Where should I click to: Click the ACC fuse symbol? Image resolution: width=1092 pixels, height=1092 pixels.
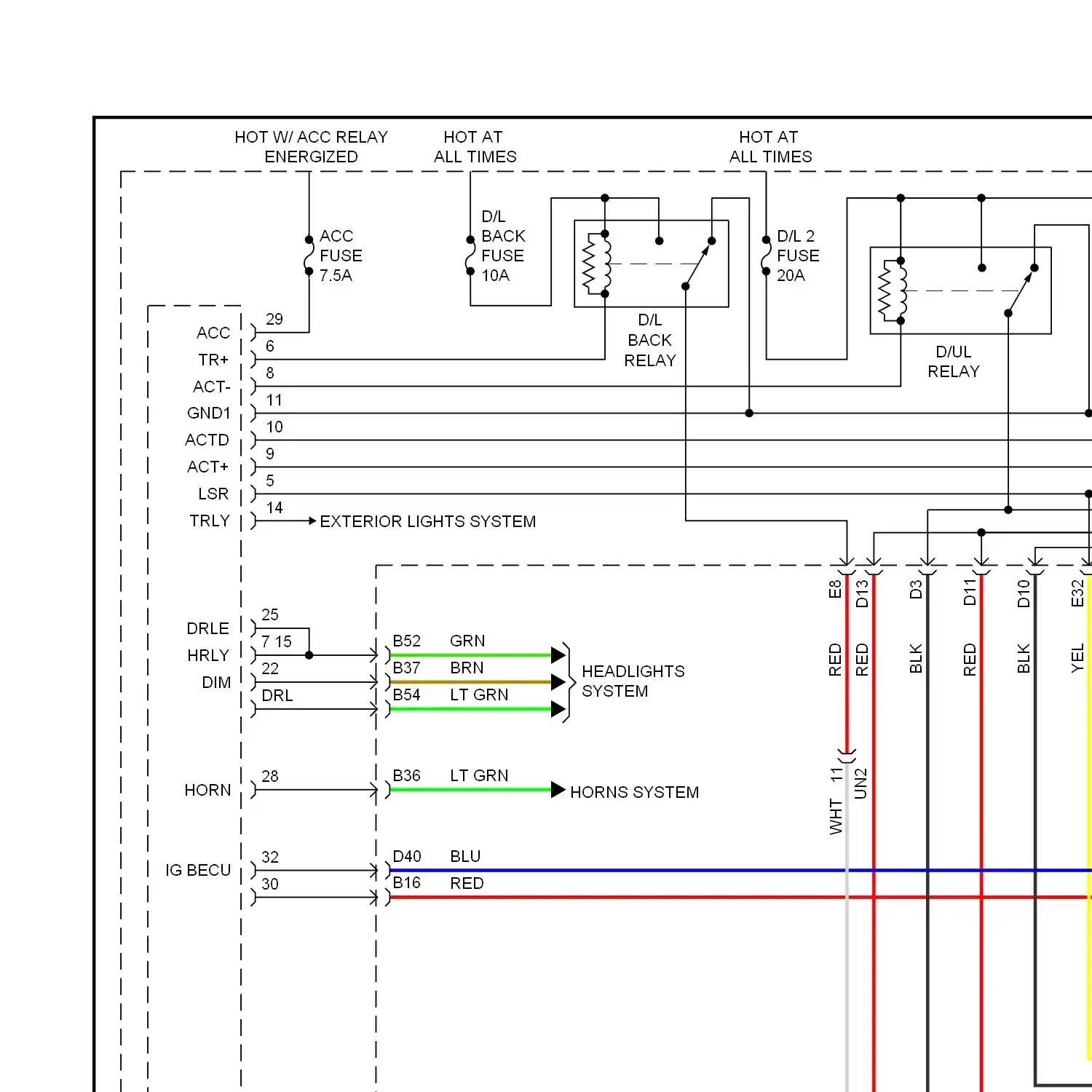pos(309,256)
